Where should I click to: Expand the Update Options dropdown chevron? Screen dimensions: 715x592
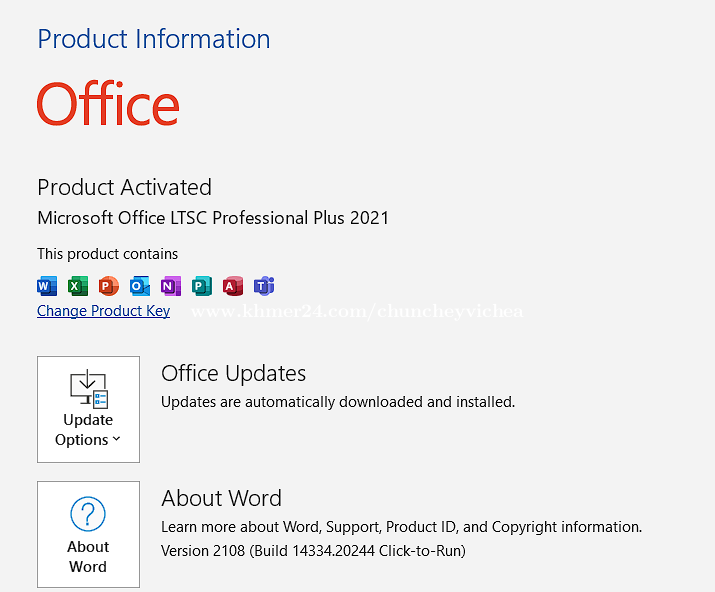coord(117,440)
